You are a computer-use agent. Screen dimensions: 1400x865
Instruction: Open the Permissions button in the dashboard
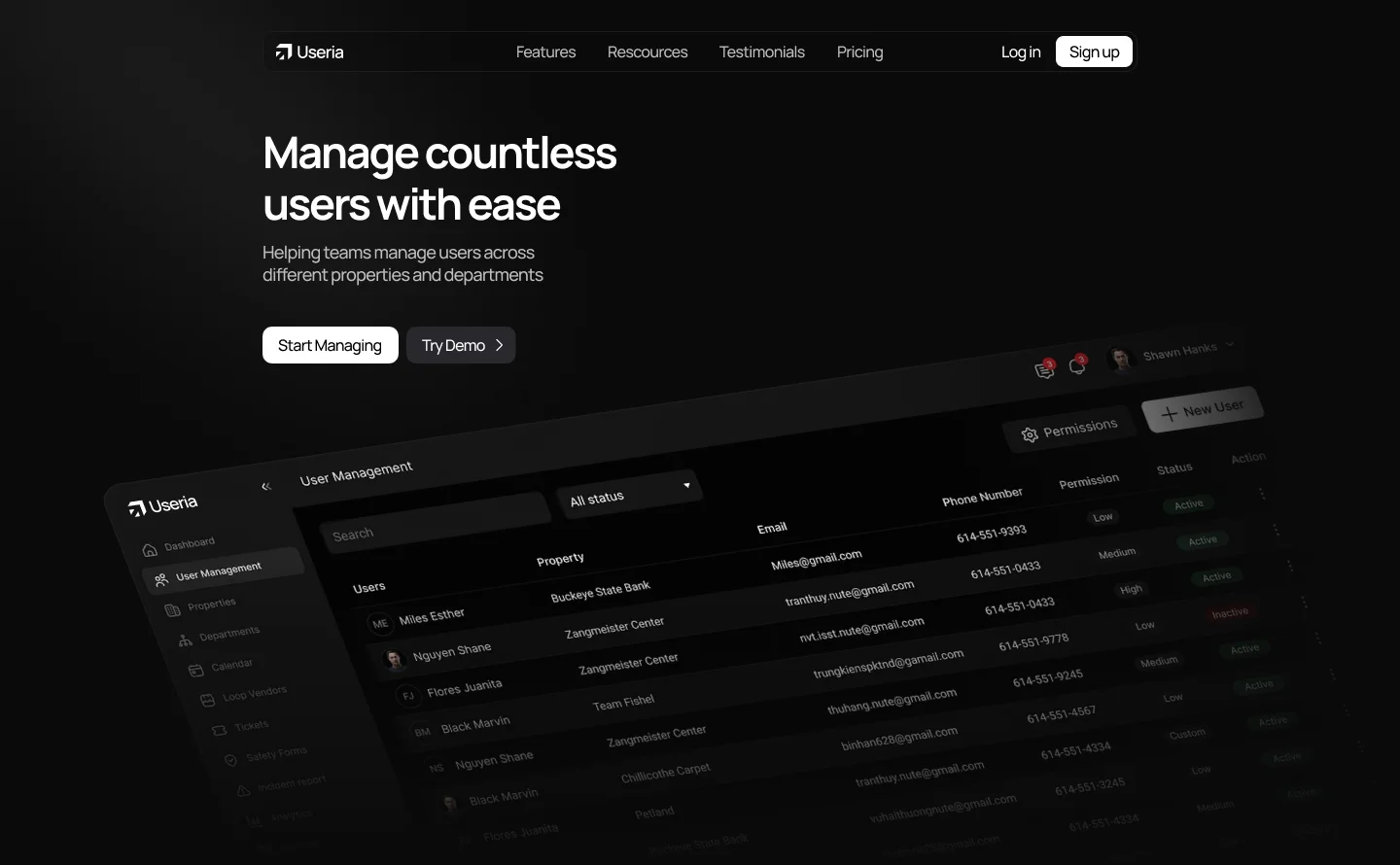pyautogui.click(x=1068, y=429)
